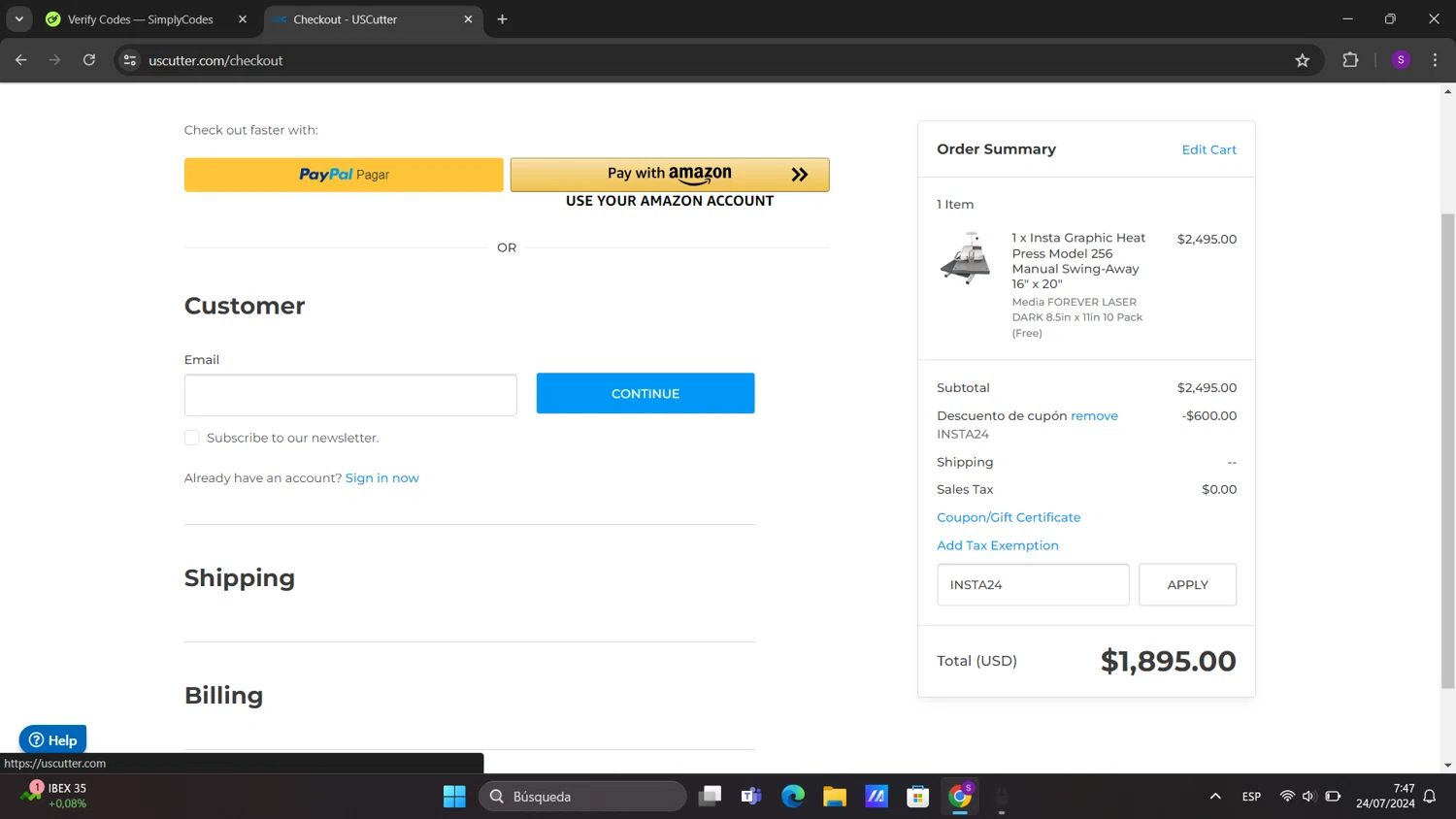Focus the Email input field
This screenshot has height=819, width=1456.
(350, 395)
